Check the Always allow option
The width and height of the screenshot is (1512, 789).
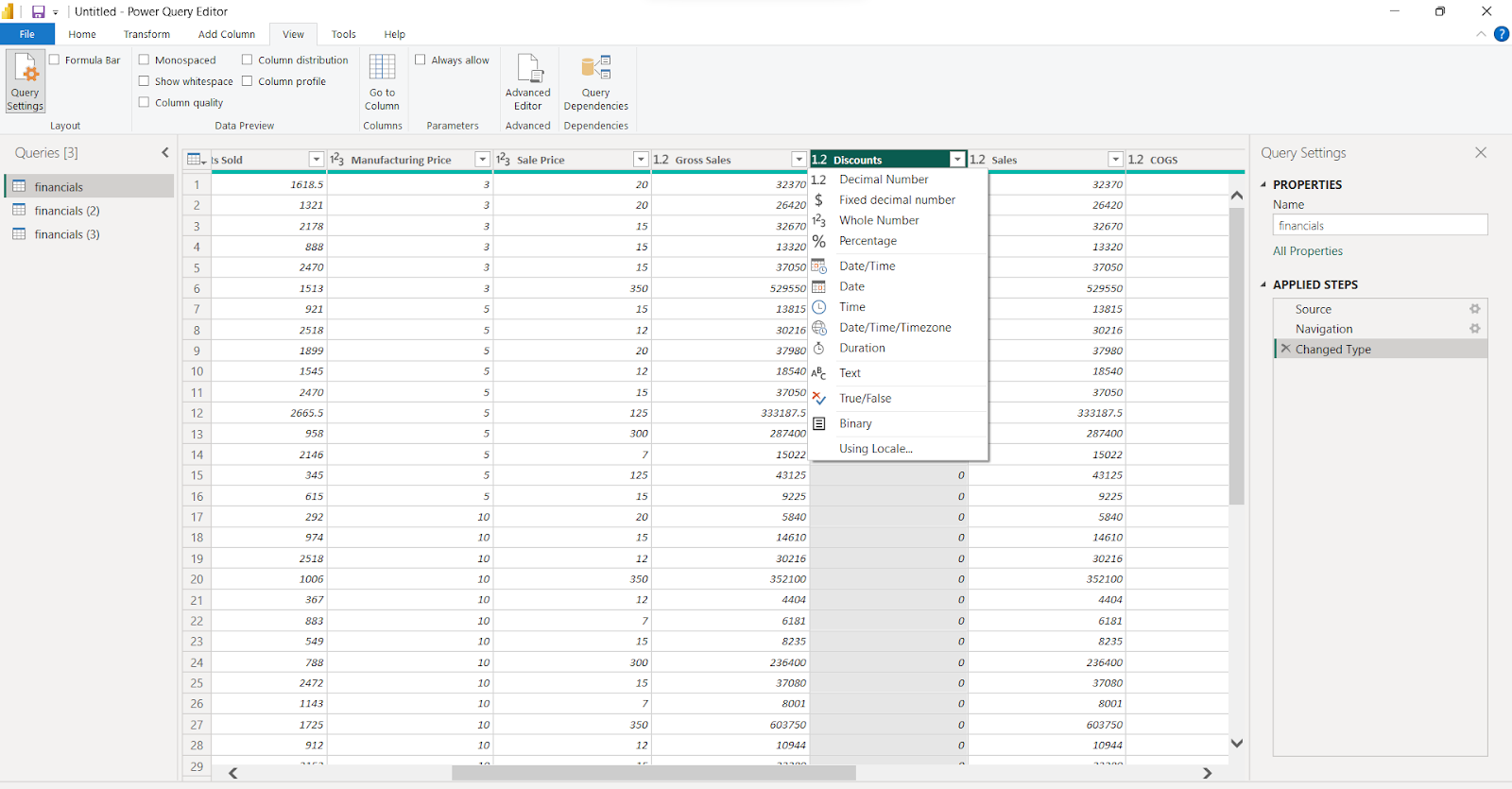tap(421, 60)
